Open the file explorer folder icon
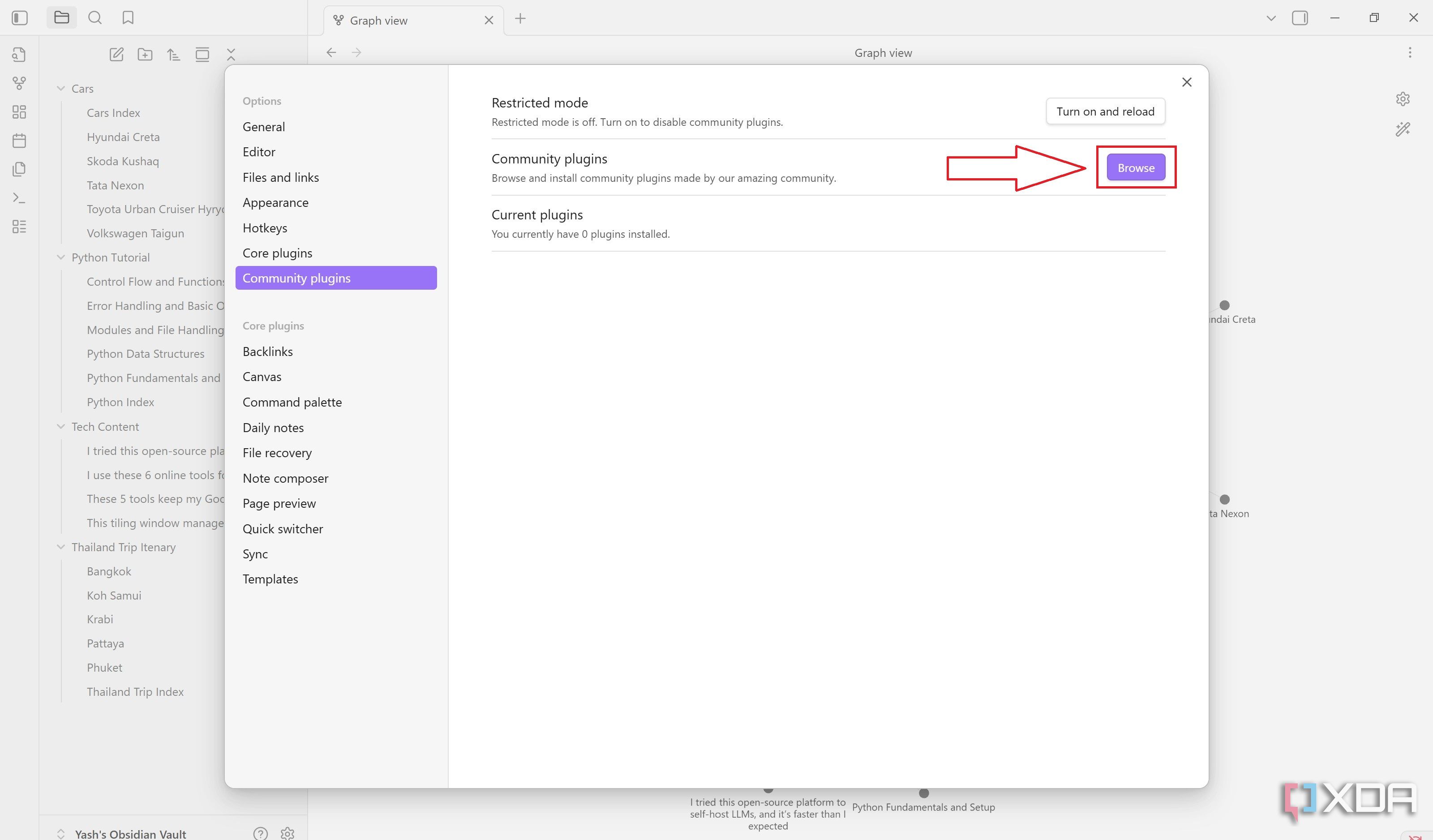The image size is (1433, 840). pos(61,18)
